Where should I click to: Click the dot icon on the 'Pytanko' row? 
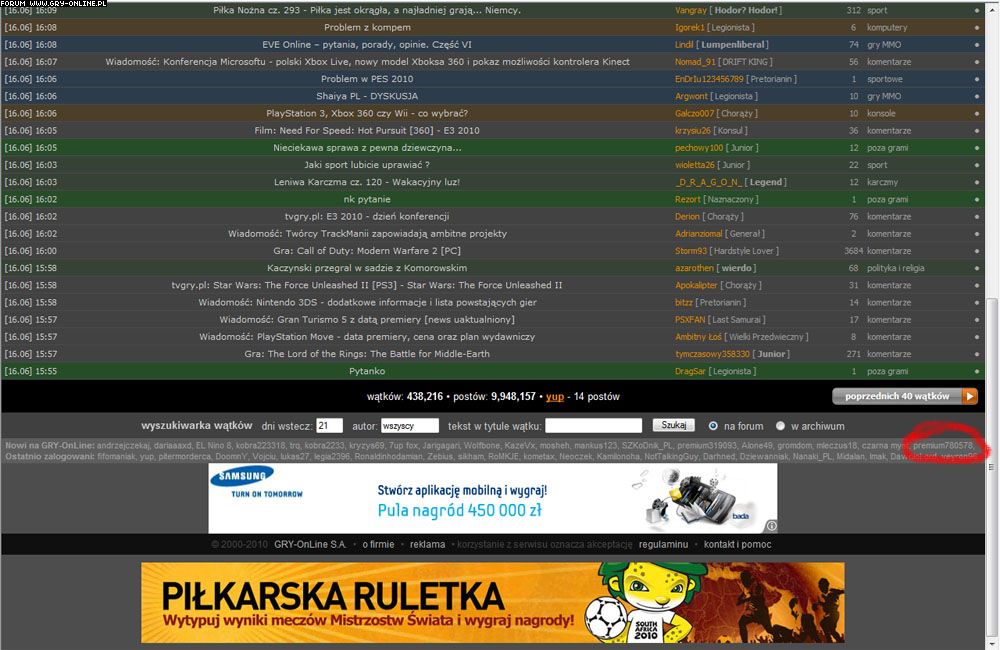pyautogui.click(x=976, y=371)
